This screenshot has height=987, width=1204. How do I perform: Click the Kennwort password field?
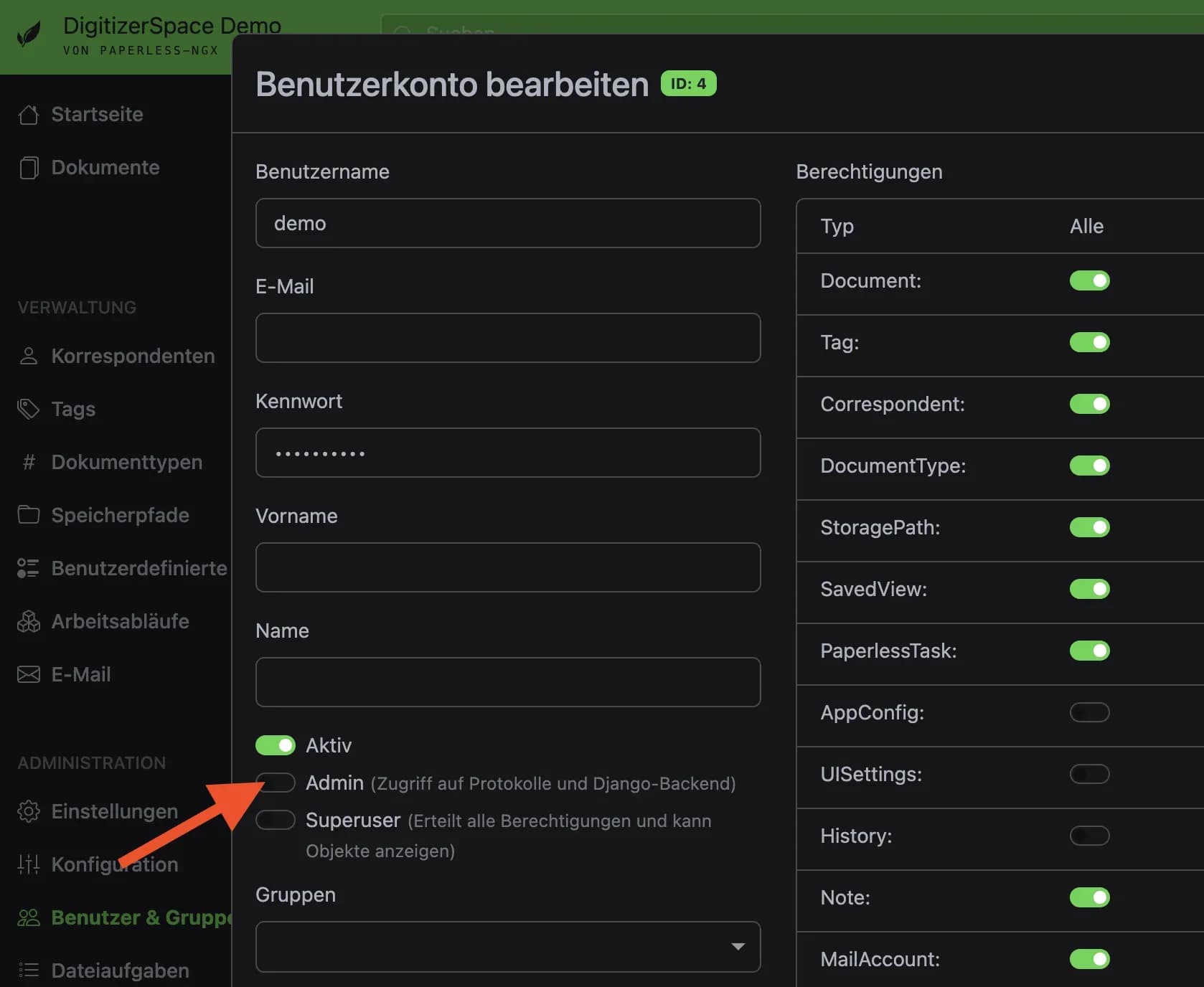(508, 453)
